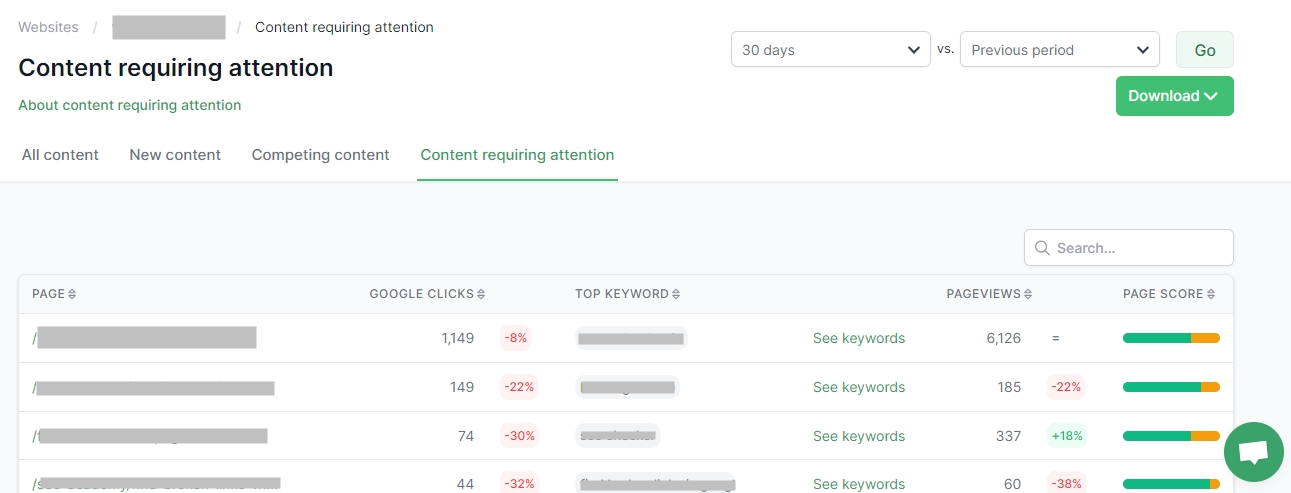Expand the Previous period comparison dropdown
This screenshot has height=493, width=1291.
(x=1059, y=50)
